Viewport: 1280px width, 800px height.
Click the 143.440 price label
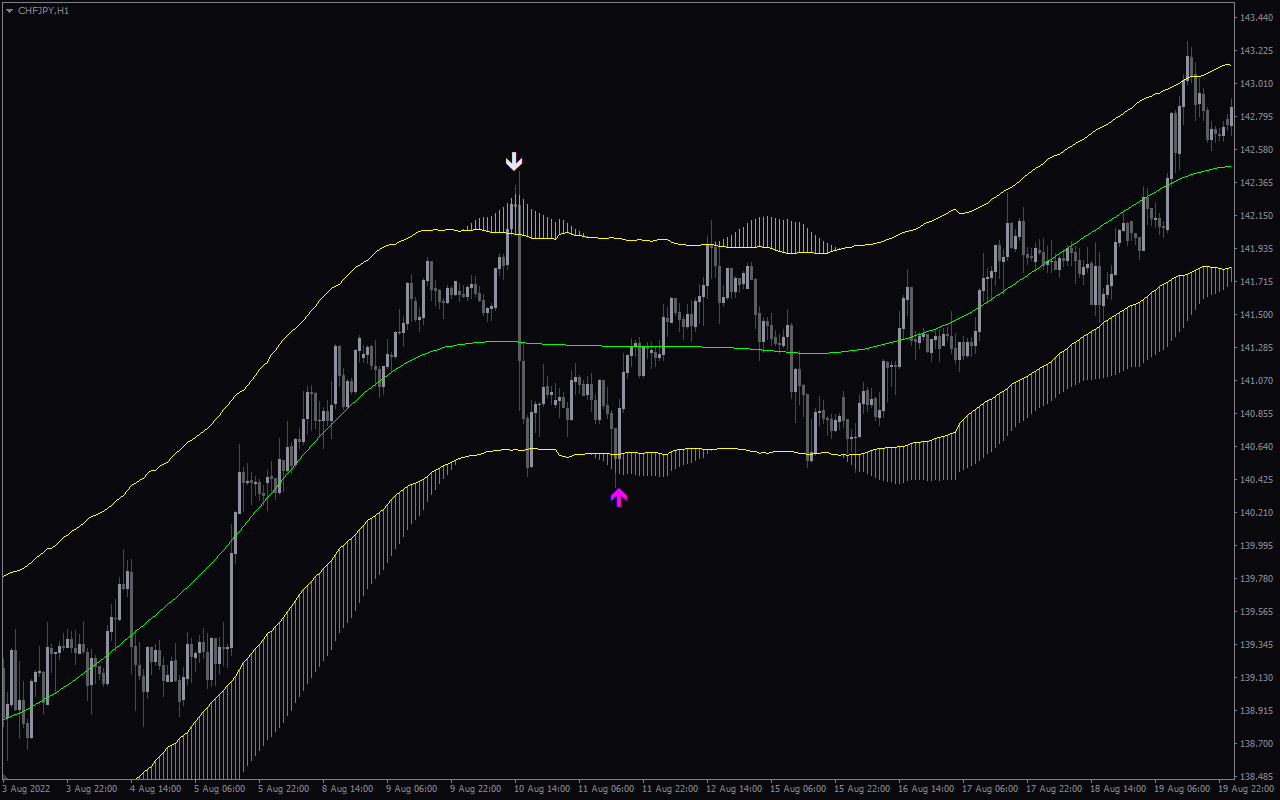coord(1255,18)
